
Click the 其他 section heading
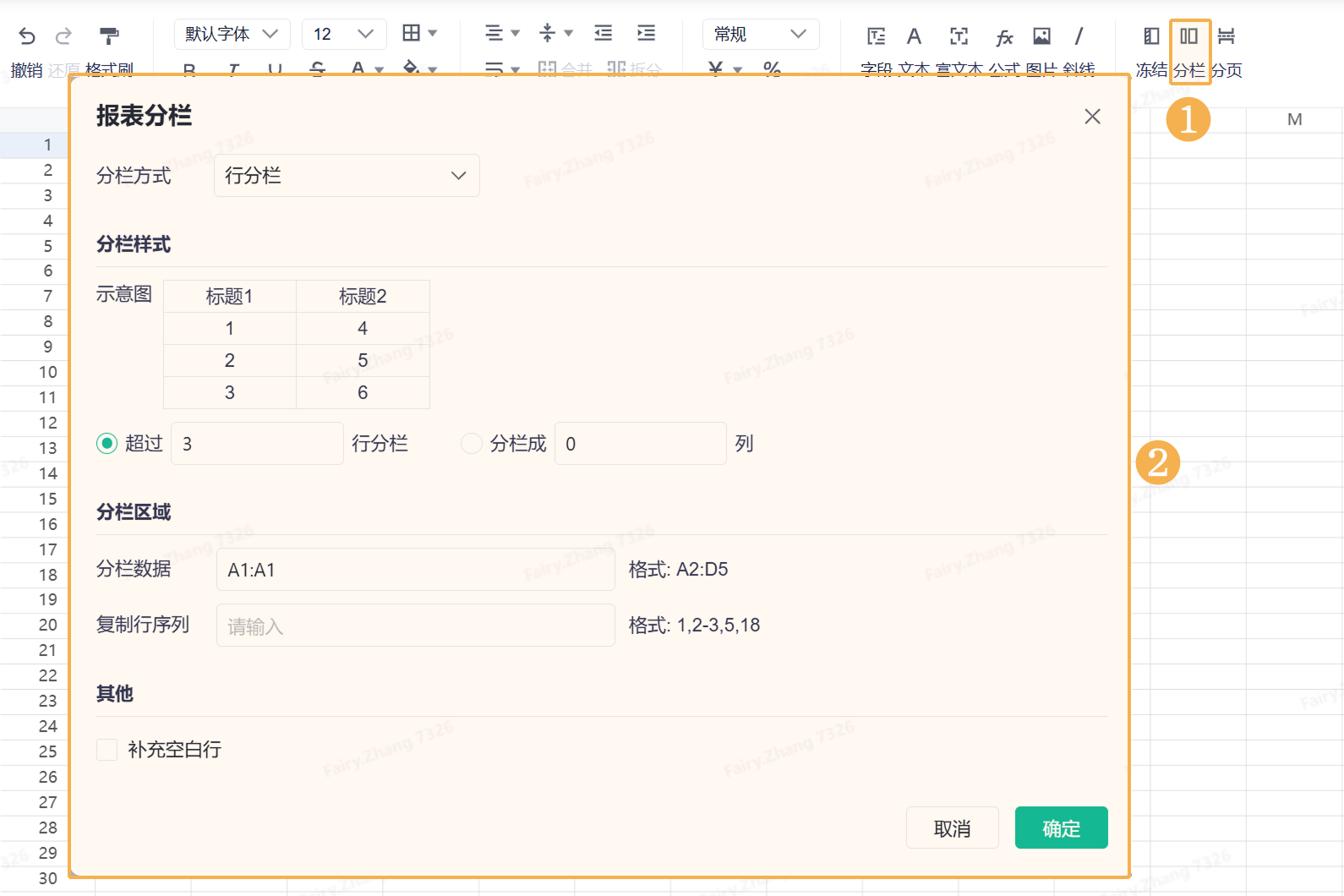pos(115,694)
